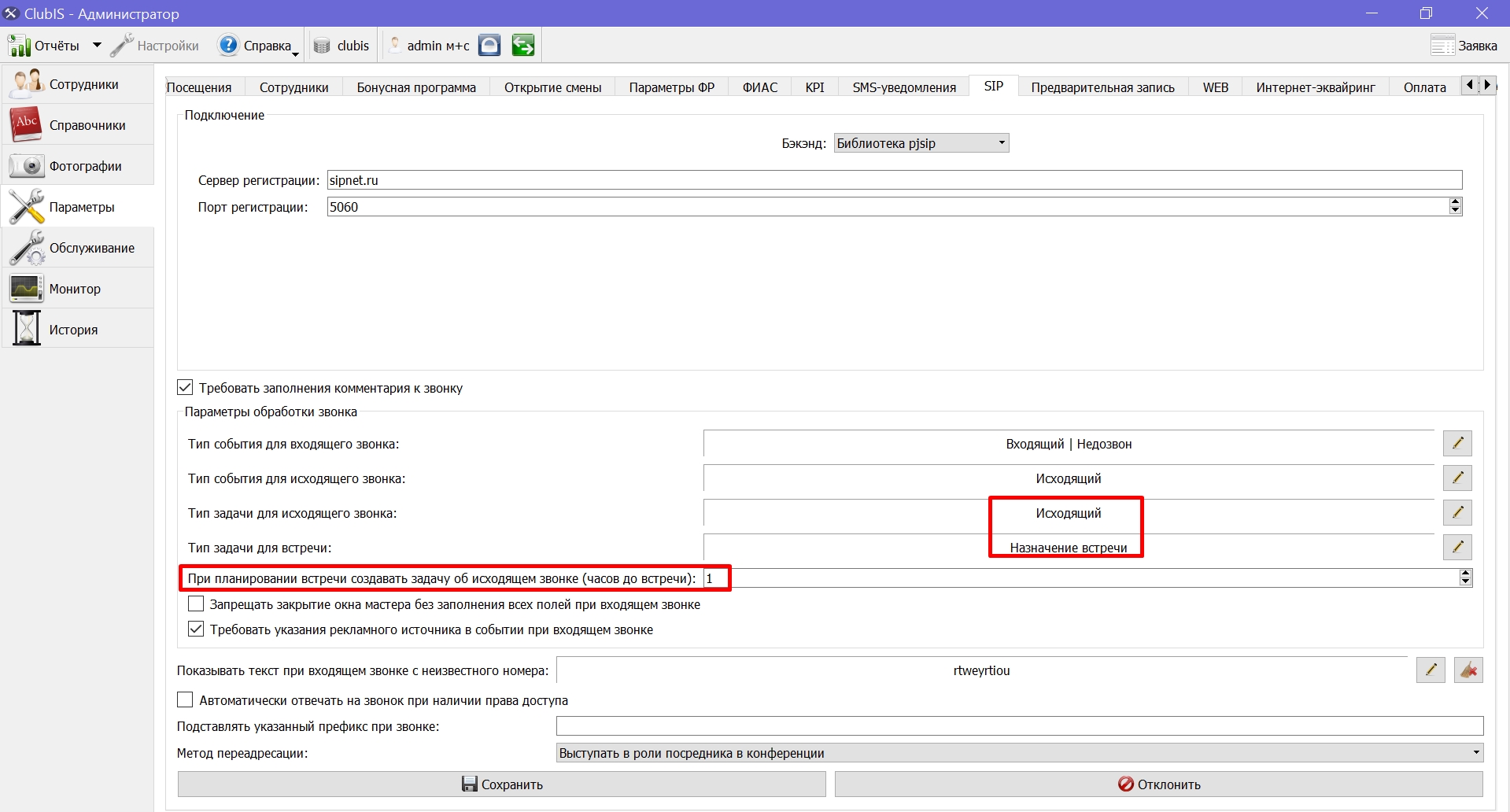This screenshot has width=1510, height=812.
Task: Click the Сохранить button
Action: [x=502, y=784]
